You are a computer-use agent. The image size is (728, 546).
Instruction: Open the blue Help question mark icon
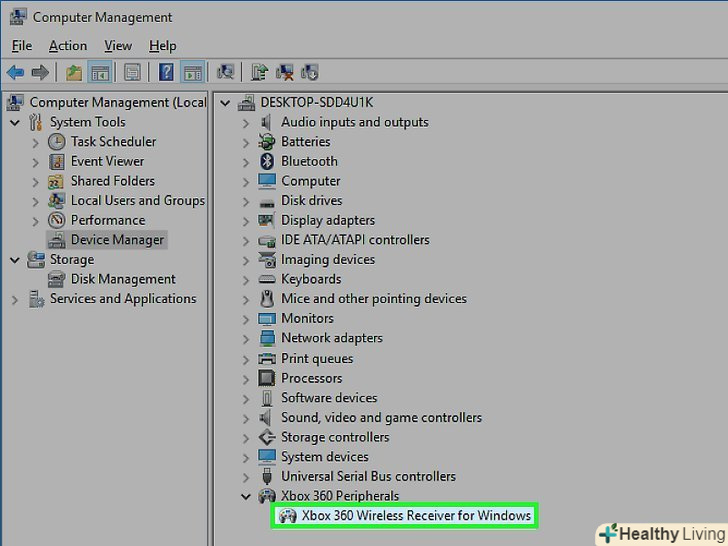pos(166,72)
